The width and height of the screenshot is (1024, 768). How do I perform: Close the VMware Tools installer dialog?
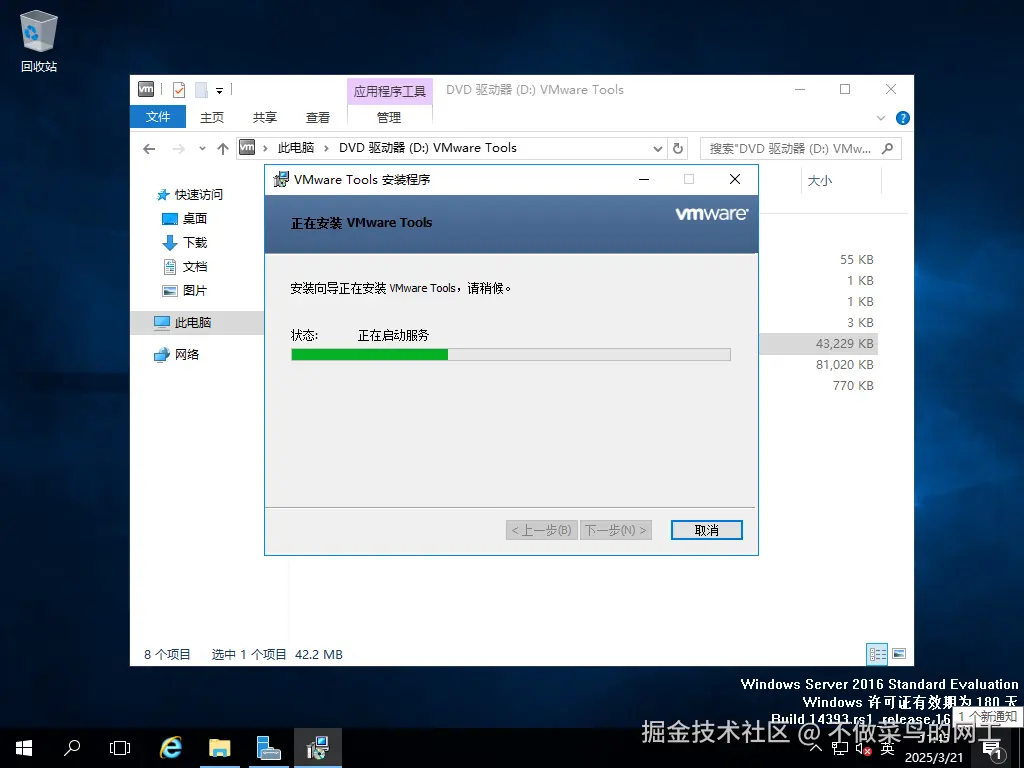[x=735, y=179]
